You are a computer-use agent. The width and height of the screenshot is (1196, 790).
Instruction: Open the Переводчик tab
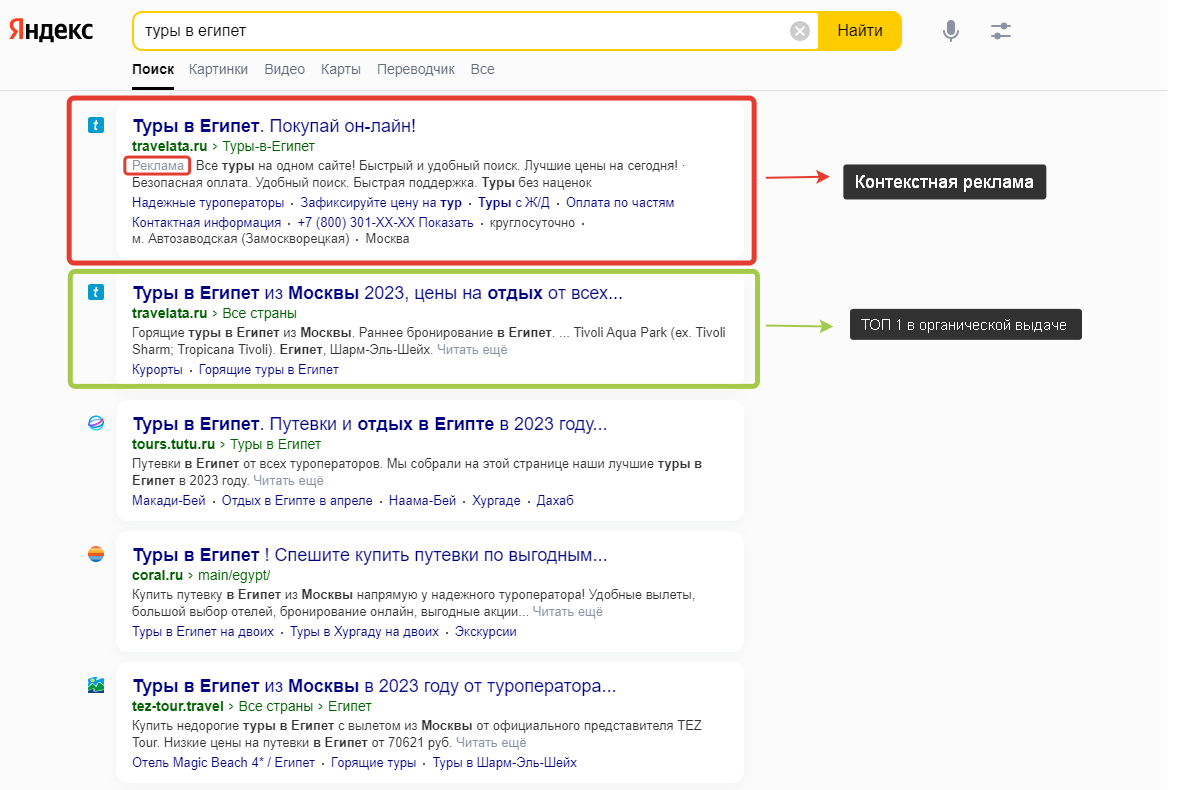[x=416, y=69]
